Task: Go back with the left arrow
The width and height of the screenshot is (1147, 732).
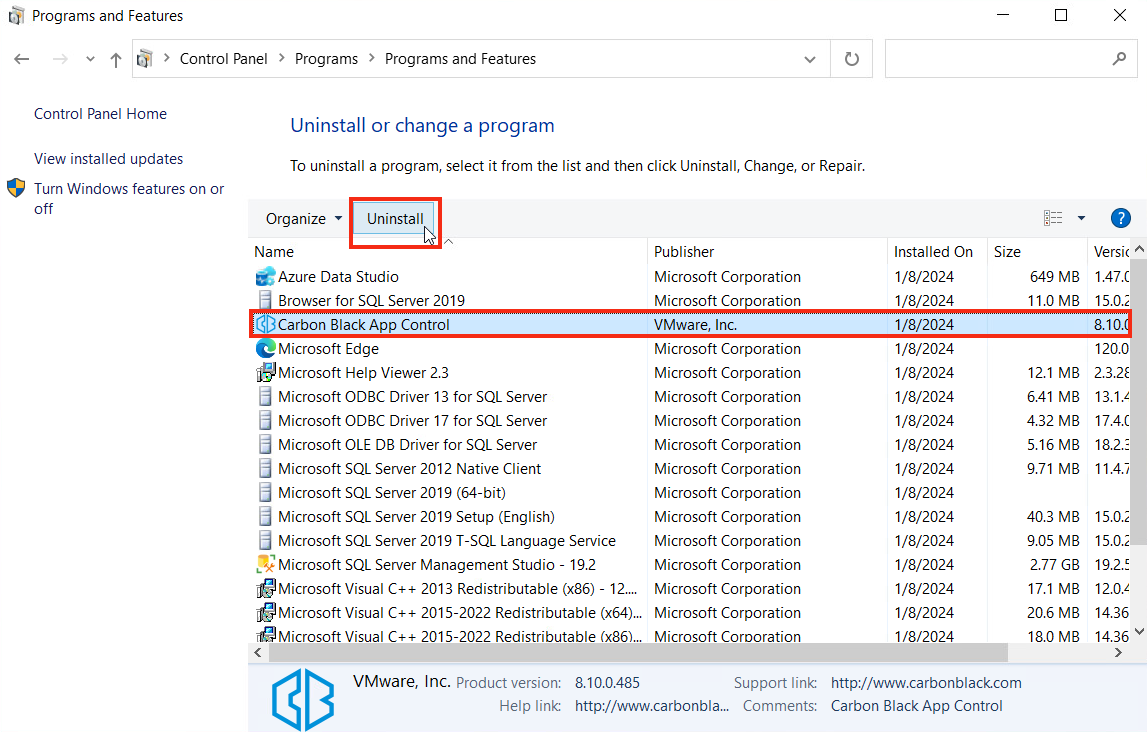Action: pyautogui.click(x=22, y=59)
